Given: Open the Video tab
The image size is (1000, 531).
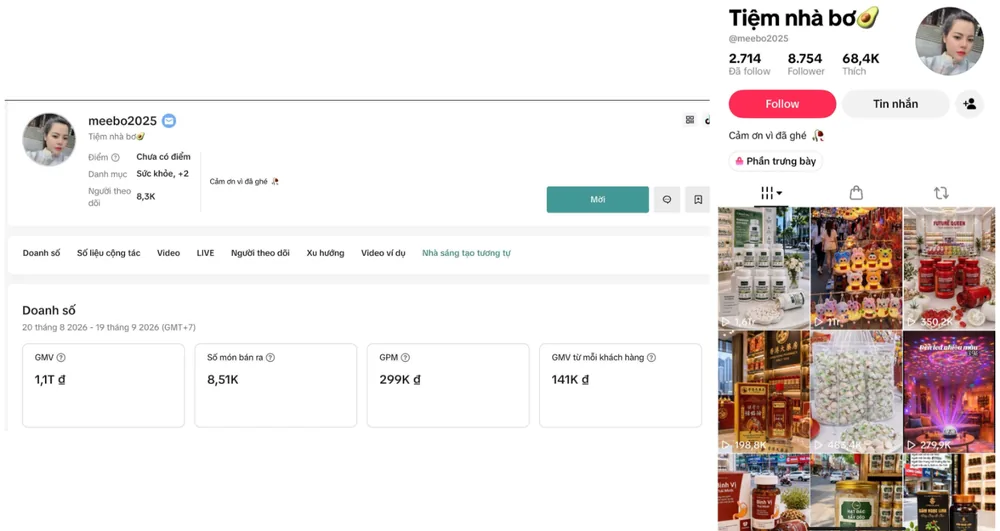Looking at the screenshot, I should tap(168, 253).
